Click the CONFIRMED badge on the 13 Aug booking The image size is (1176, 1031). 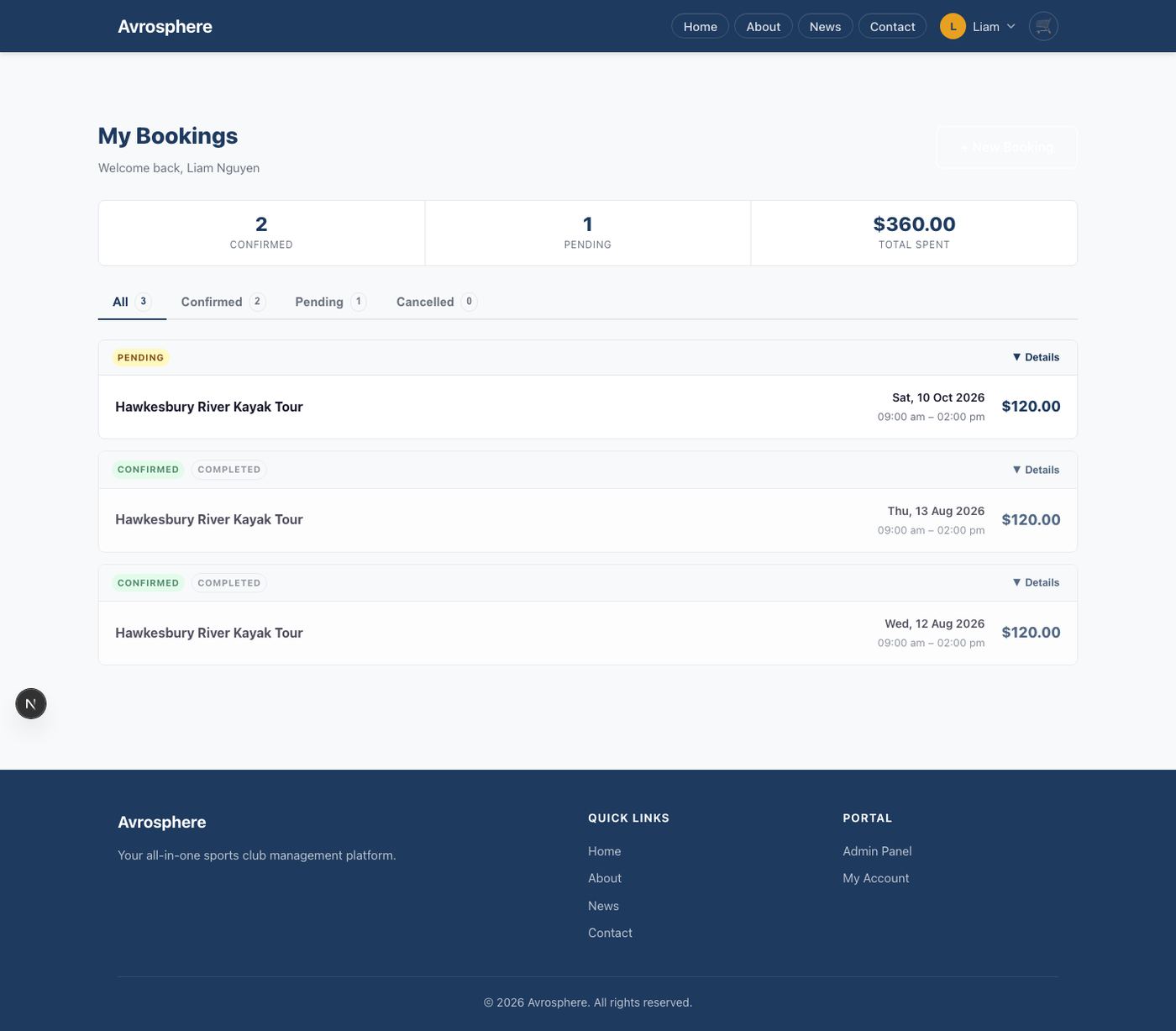click(148, 470)
